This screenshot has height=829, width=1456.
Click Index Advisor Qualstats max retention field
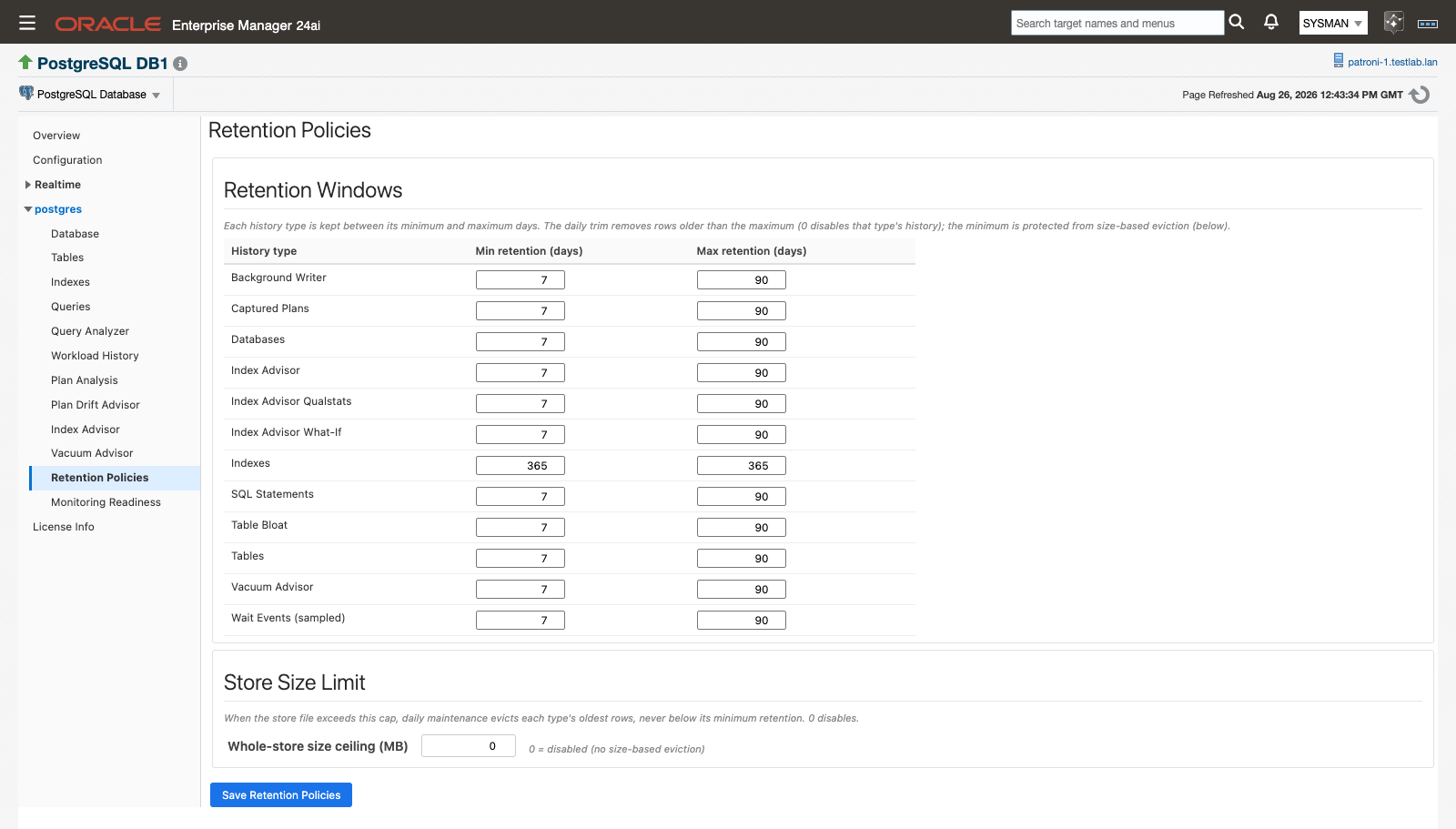[x=742, y=404]
